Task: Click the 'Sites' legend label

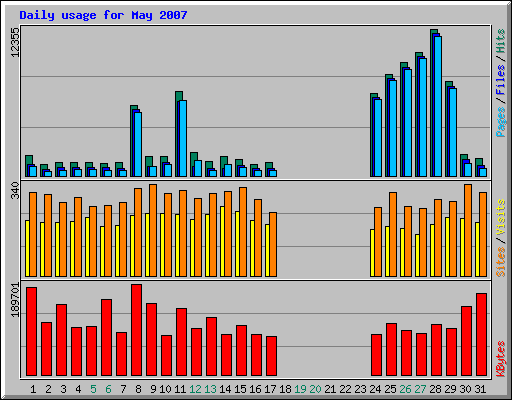Action: click(x=501, y=262)
